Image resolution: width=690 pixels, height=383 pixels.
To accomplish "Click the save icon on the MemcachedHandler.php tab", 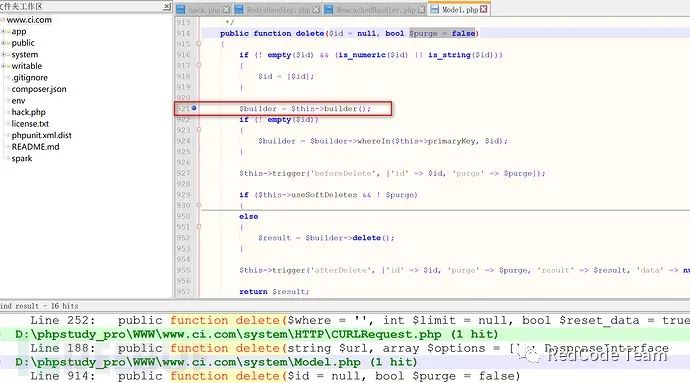I will (329, 9).
